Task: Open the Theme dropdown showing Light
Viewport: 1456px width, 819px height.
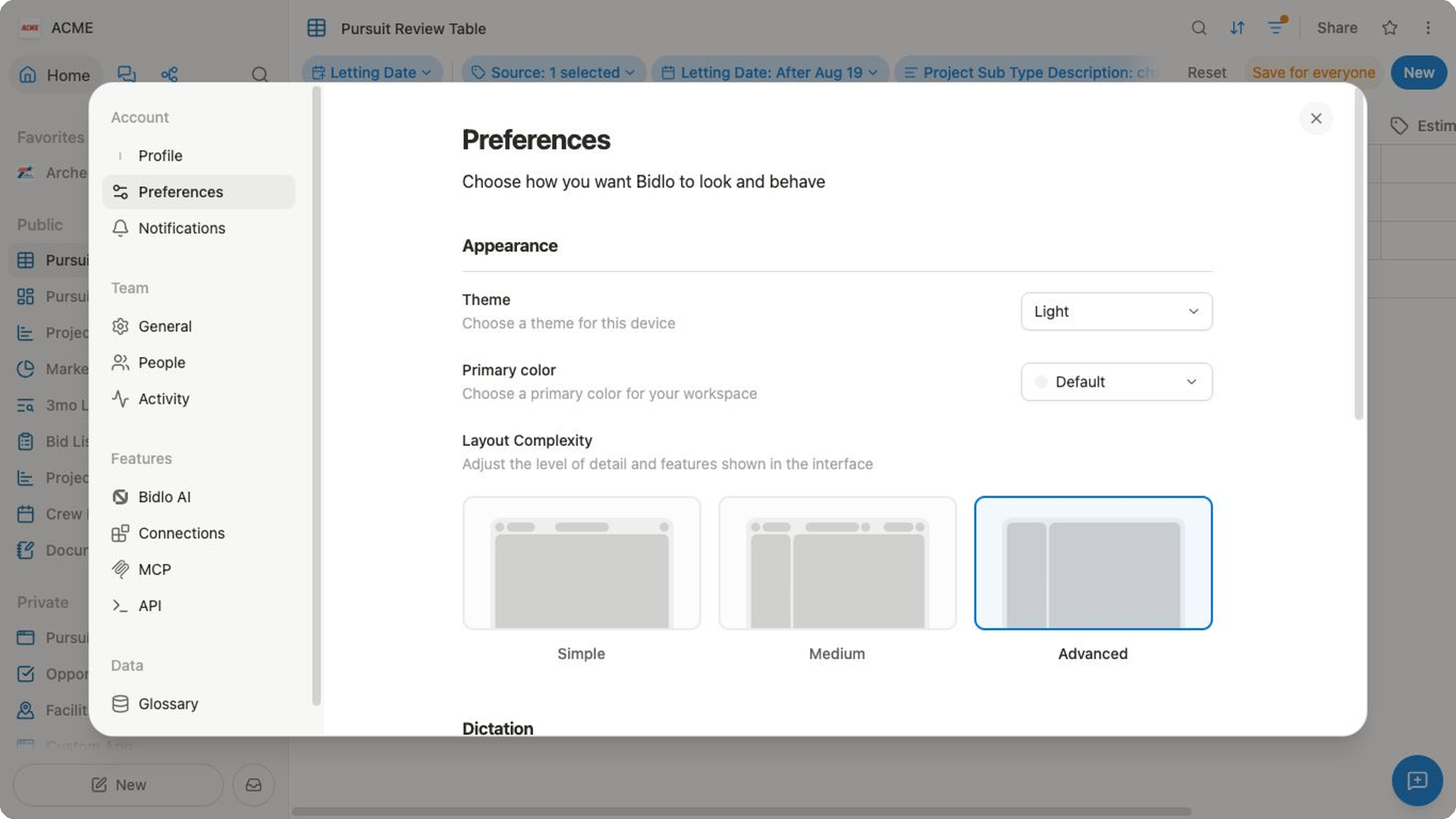Action: coord(1116,312)
